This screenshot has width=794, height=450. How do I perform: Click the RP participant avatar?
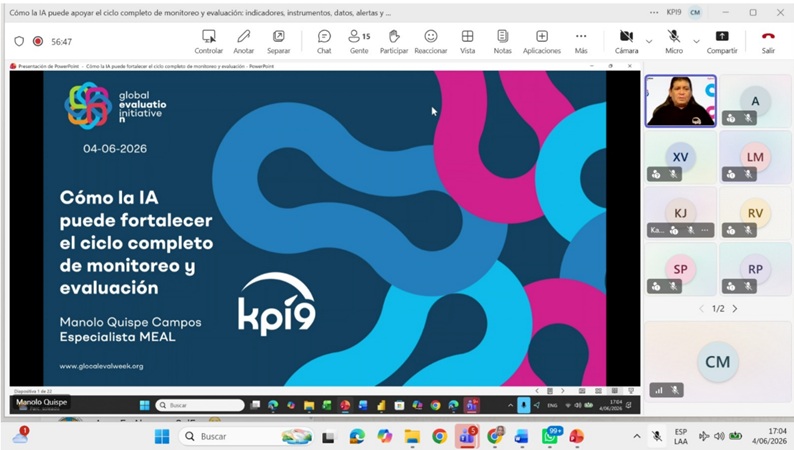coord(755,269)
